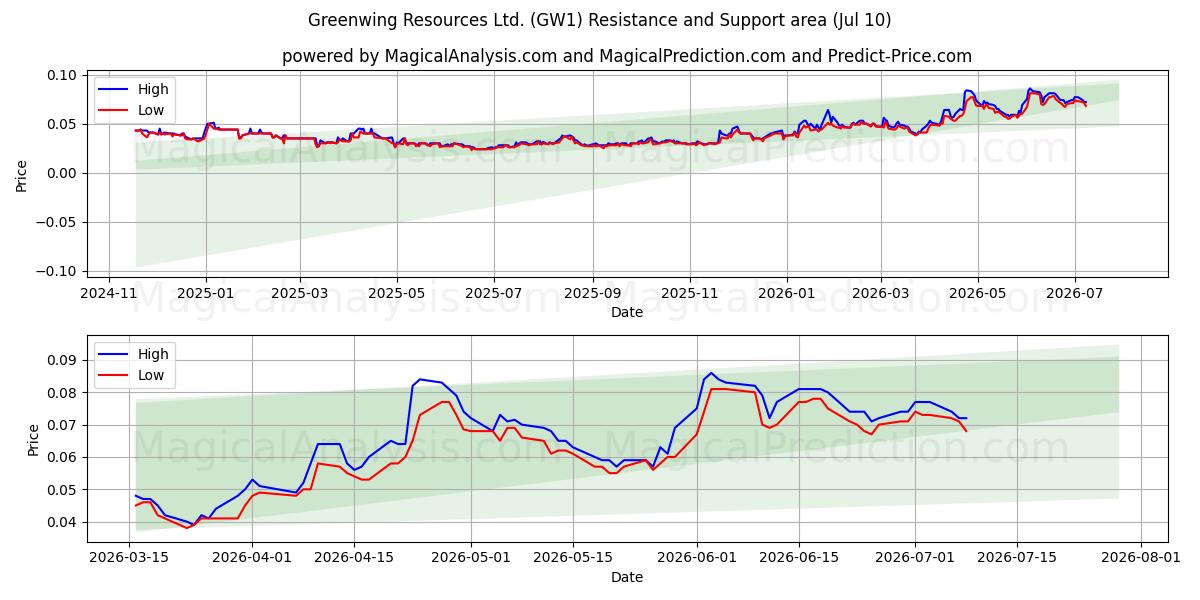This screenshot has height=600, width=1200.
Task: Click the 2025-01 tick label
Action: tap(206, 293)
